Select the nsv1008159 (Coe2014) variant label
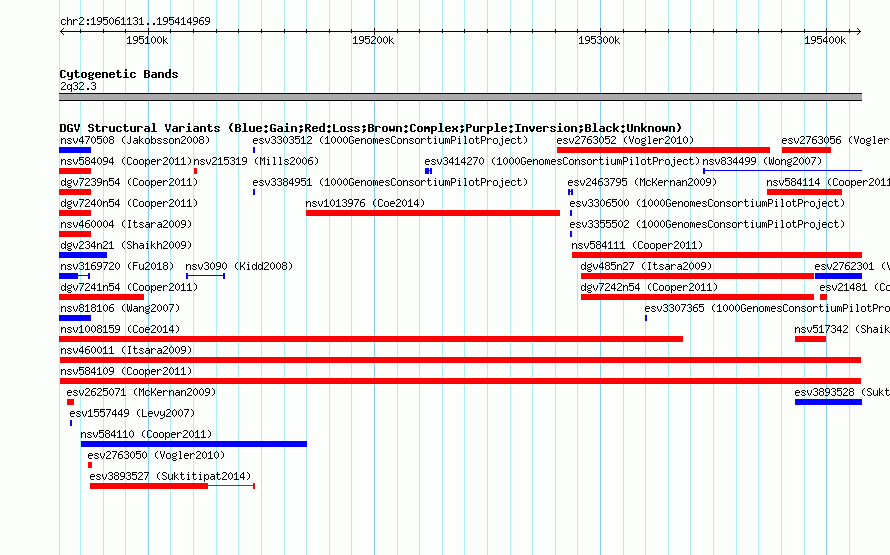890x555 pixels. click(x=120, y=329)
